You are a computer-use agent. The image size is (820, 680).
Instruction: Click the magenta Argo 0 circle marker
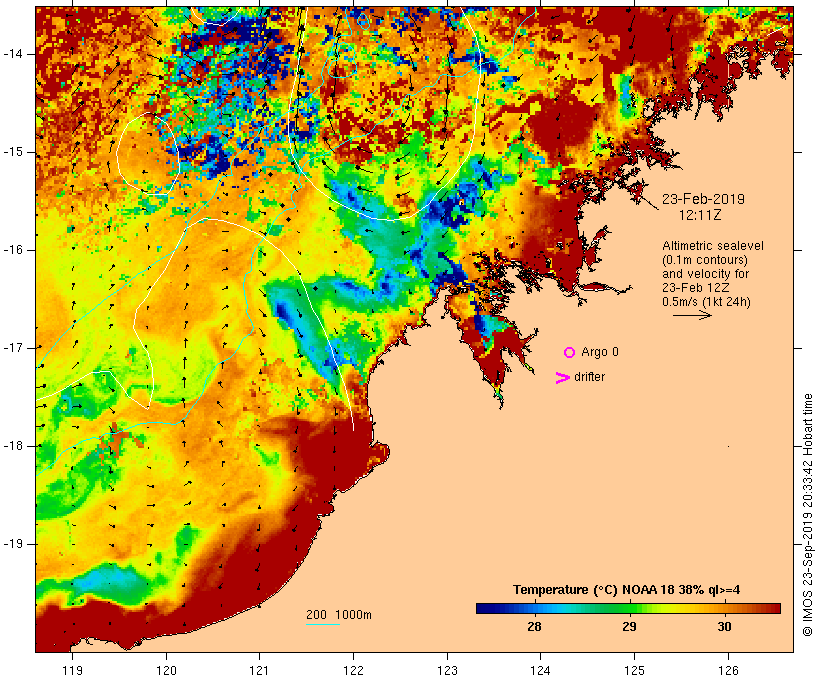(x=570, y=353)
